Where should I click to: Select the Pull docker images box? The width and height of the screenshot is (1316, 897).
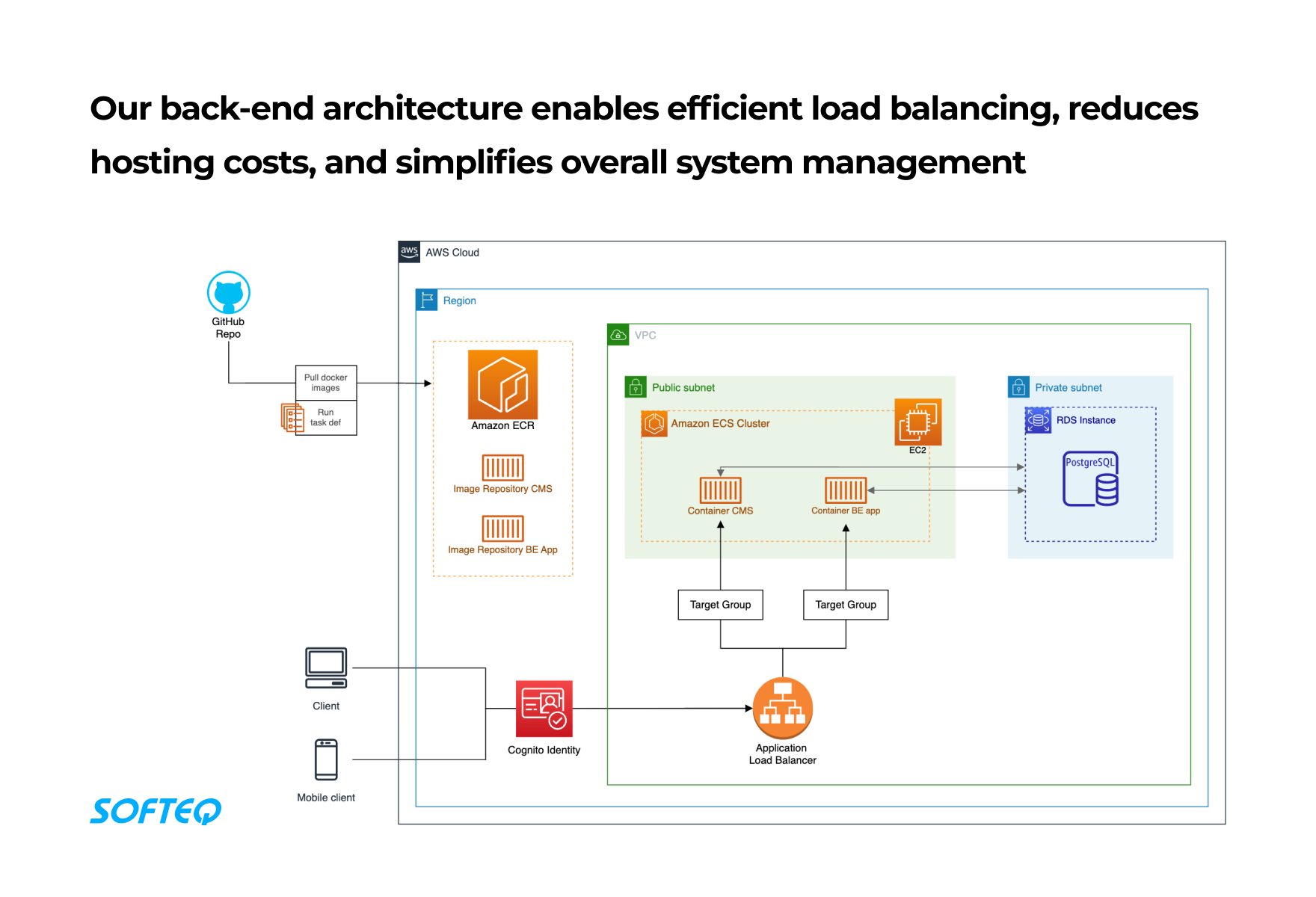pyautogui.click(x=326, y=383)
